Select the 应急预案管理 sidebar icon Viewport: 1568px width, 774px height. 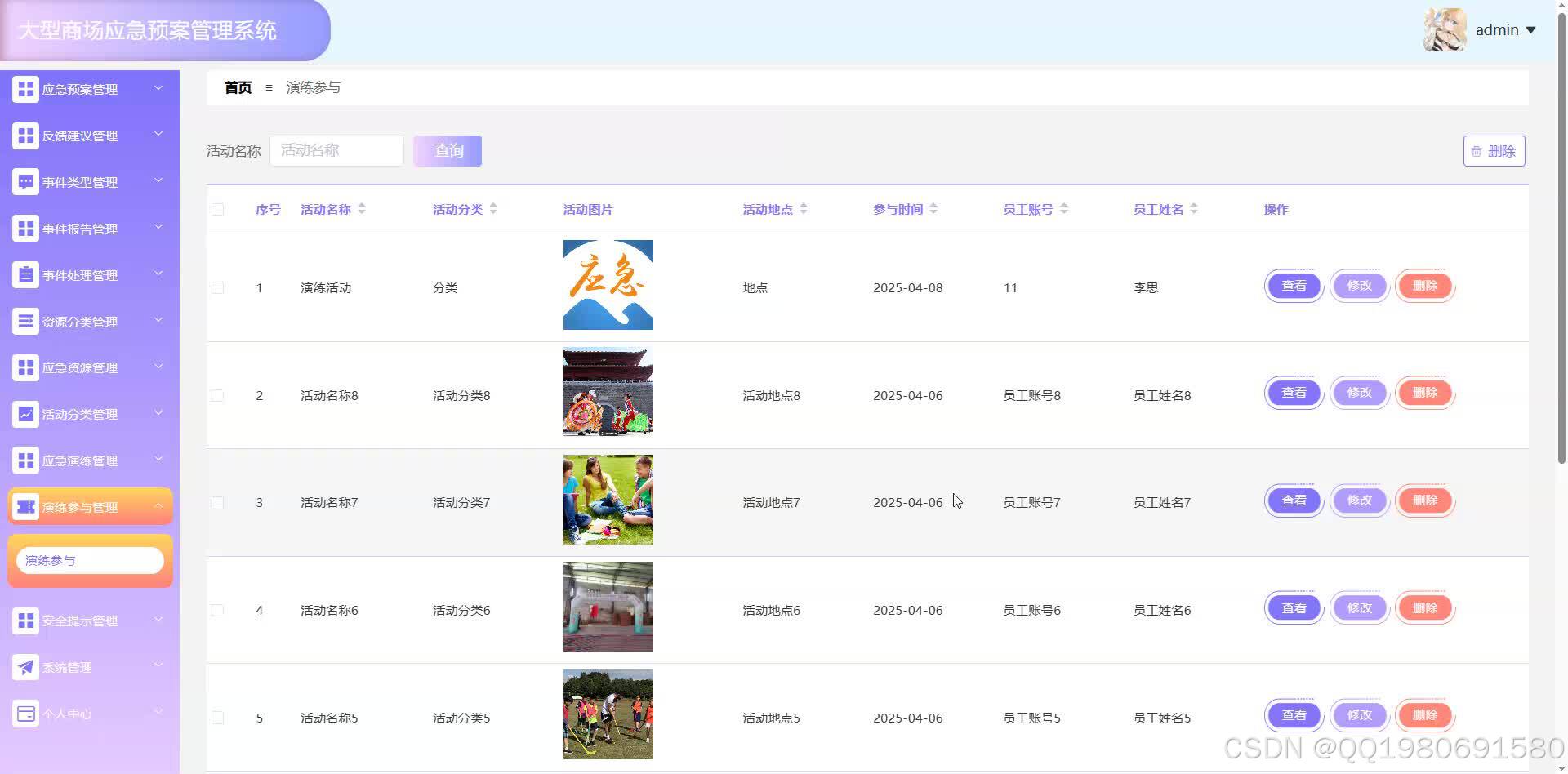pyautogui.click(x=25, y=88)
